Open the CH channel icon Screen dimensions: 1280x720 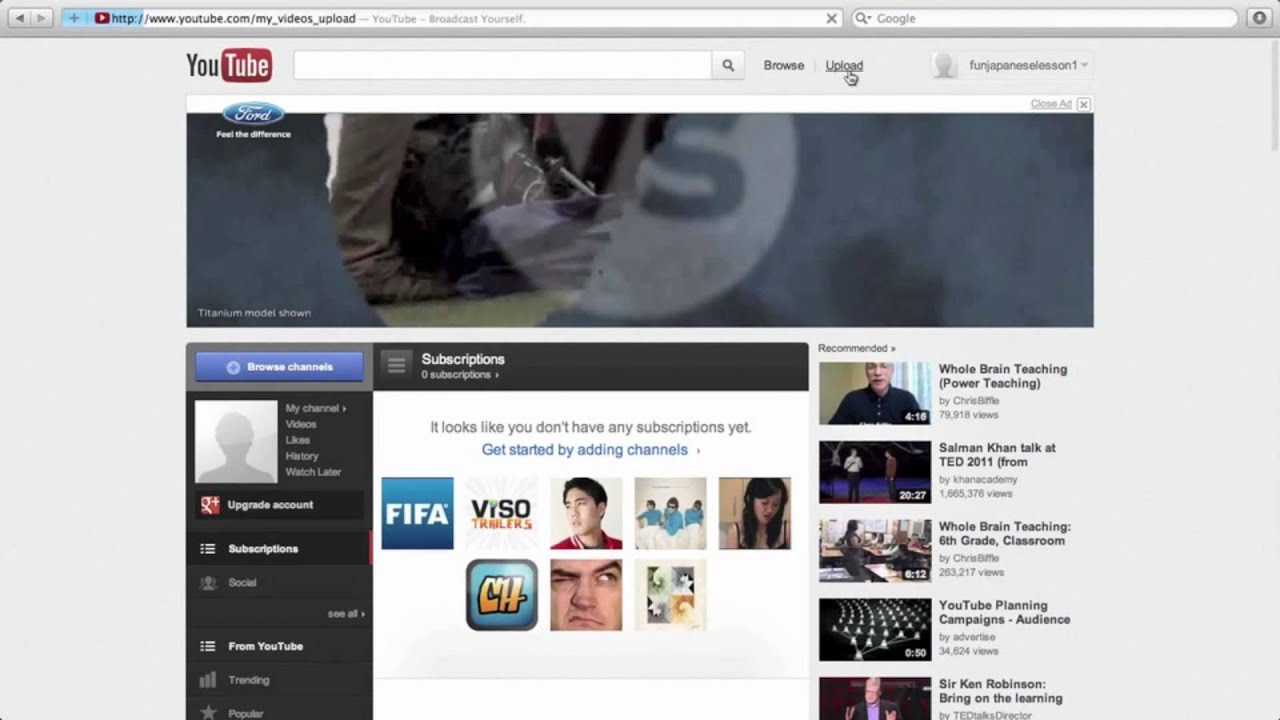click(501, 595)
